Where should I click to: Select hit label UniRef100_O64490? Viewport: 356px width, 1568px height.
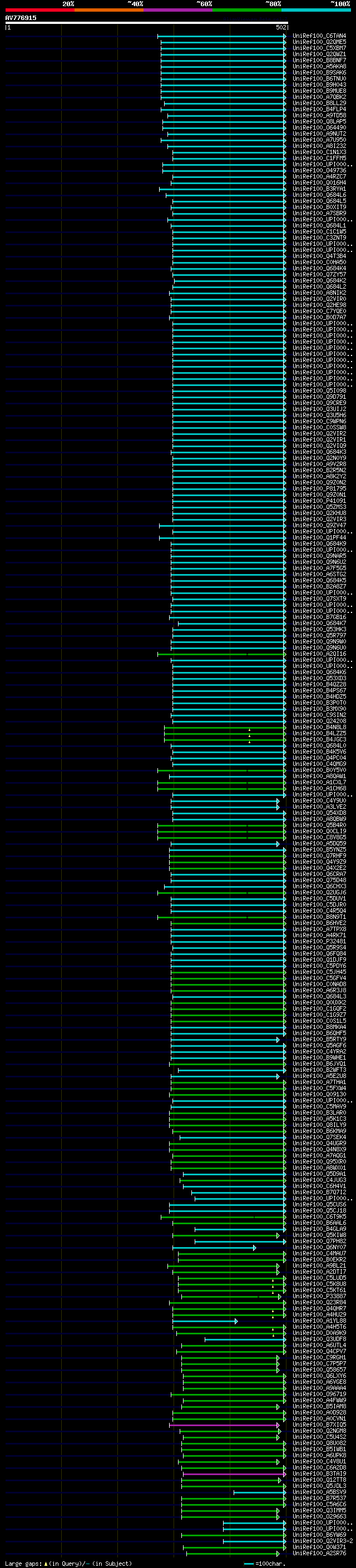pyautogui.click(x=319, y=128)
